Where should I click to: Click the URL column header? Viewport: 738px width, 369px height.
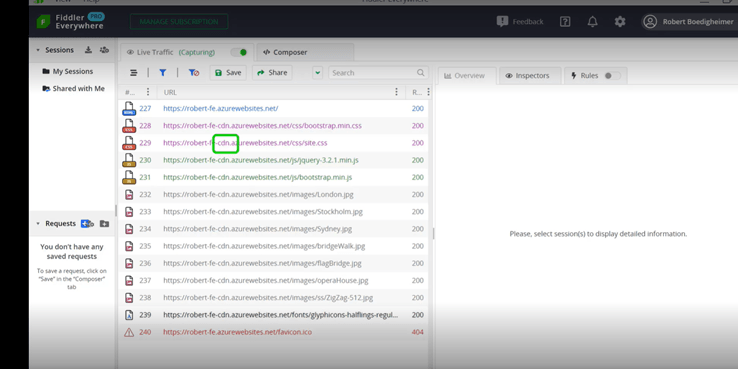170,92
